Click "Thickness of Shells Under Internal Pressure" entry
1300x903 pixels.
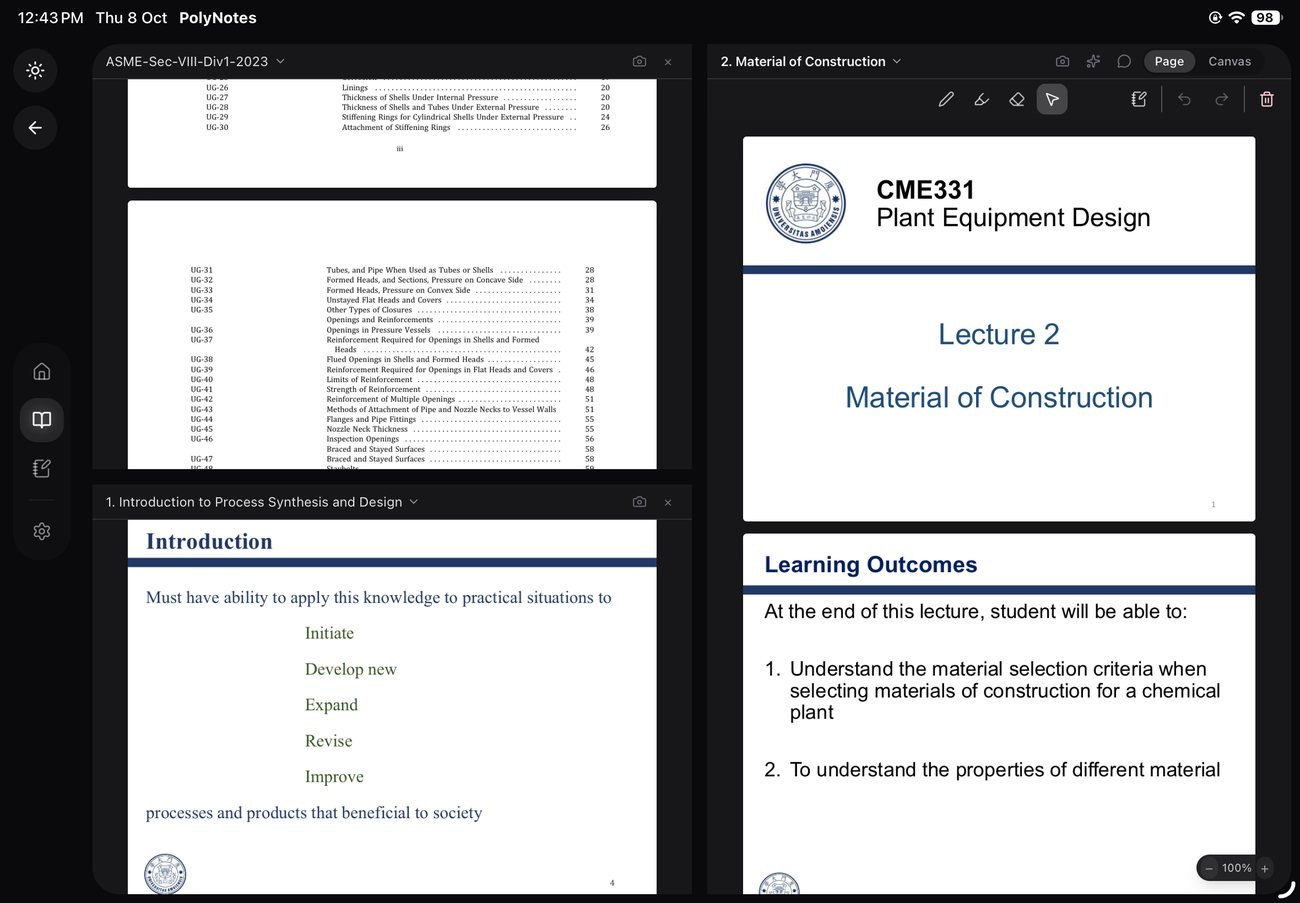(420, 97)
